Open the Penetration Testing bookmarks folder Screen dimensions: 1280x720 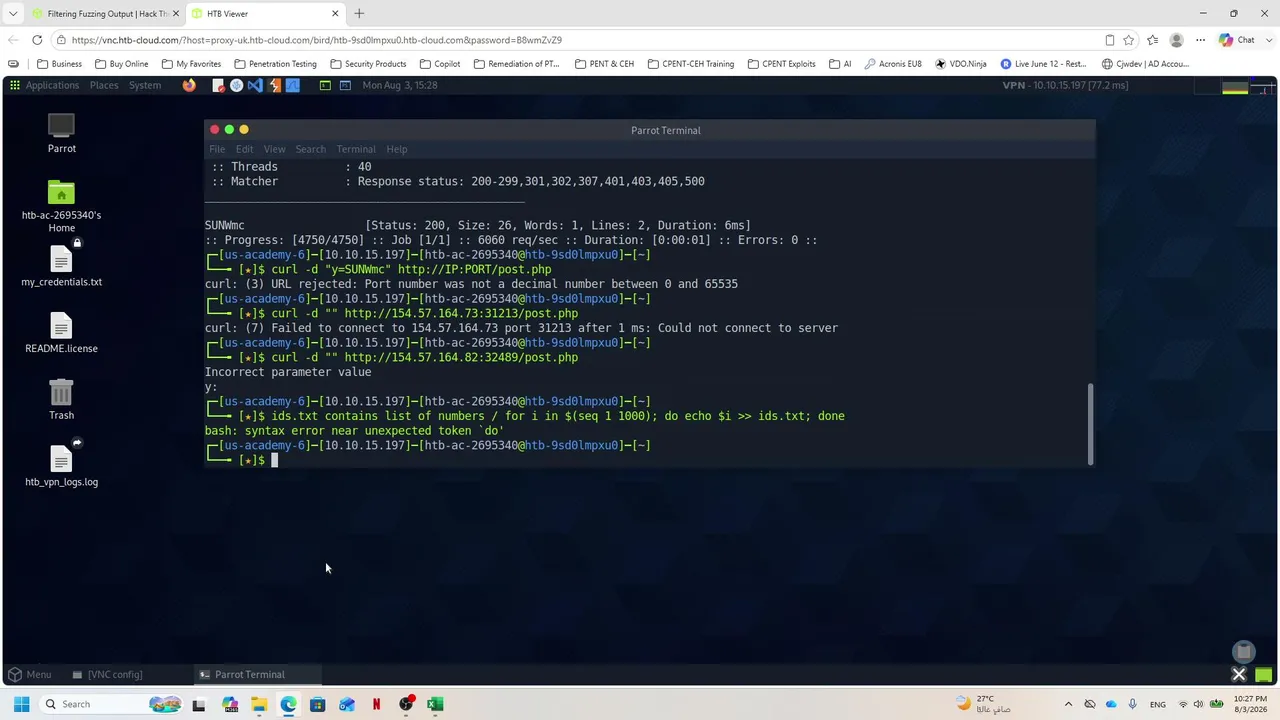[275, 64]
